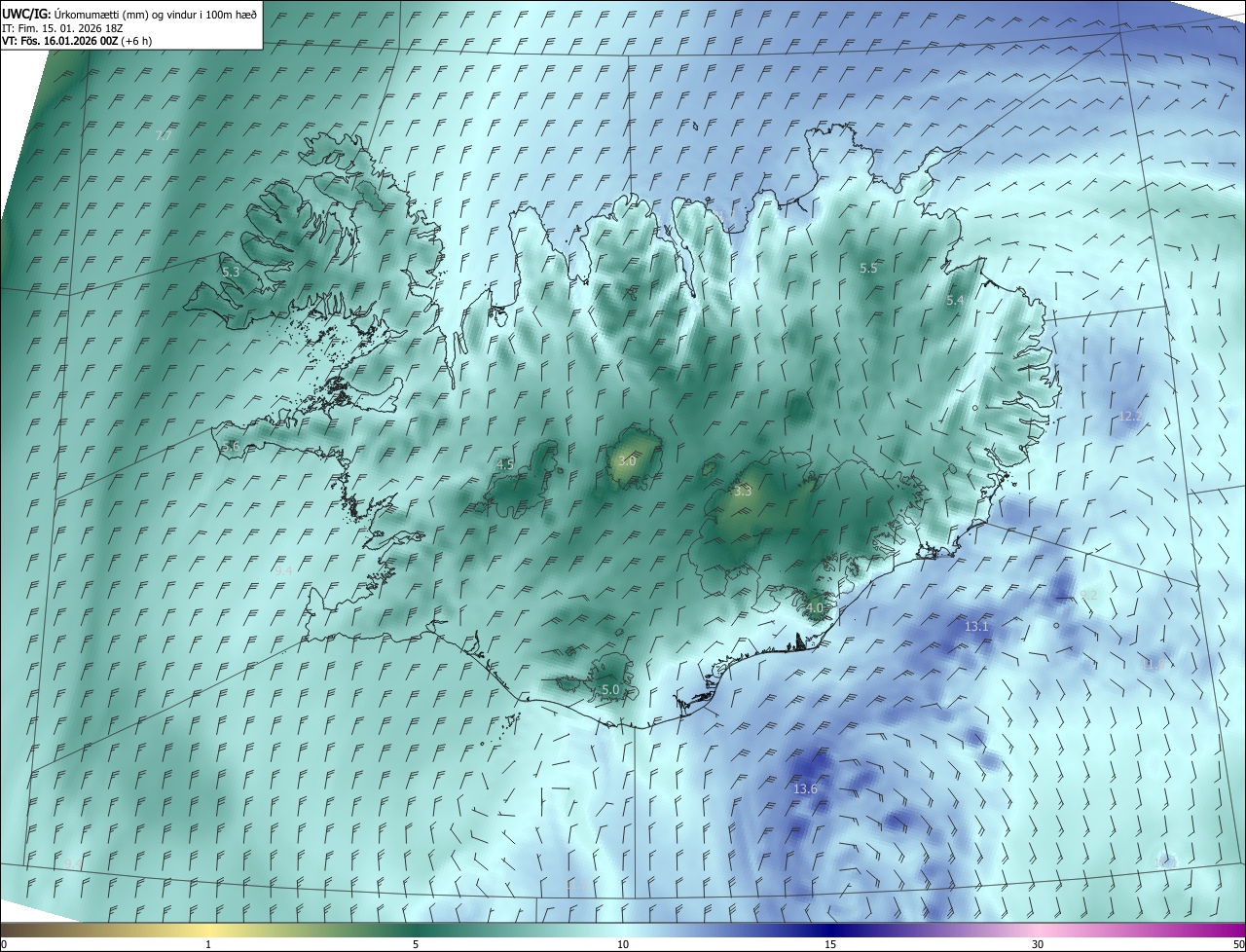Screen dimensions: 1246x952
Task: Click the colorbar tick labeled 5
Action: click(416, 944)
